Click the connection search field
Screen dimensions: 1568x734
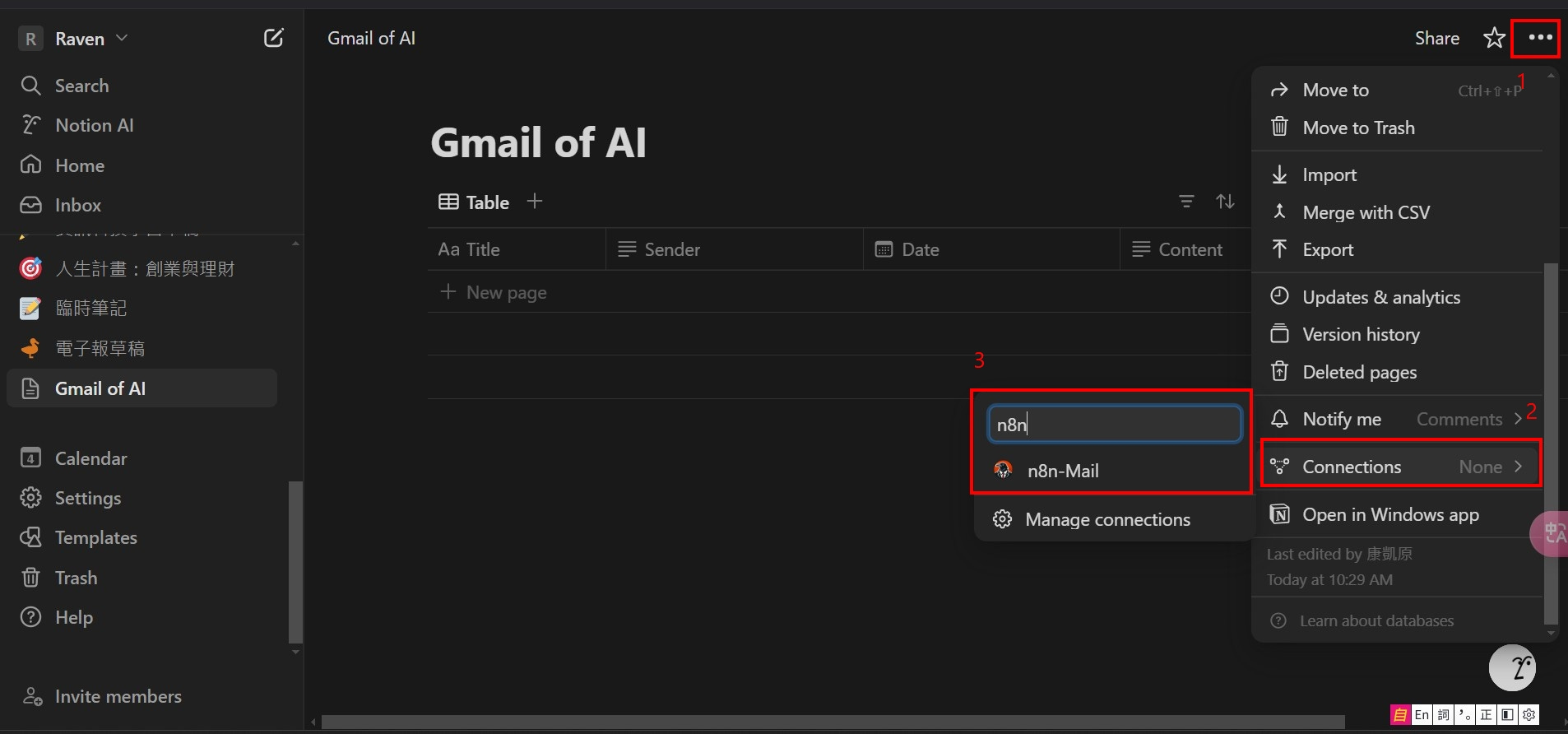click(1115, 425)
